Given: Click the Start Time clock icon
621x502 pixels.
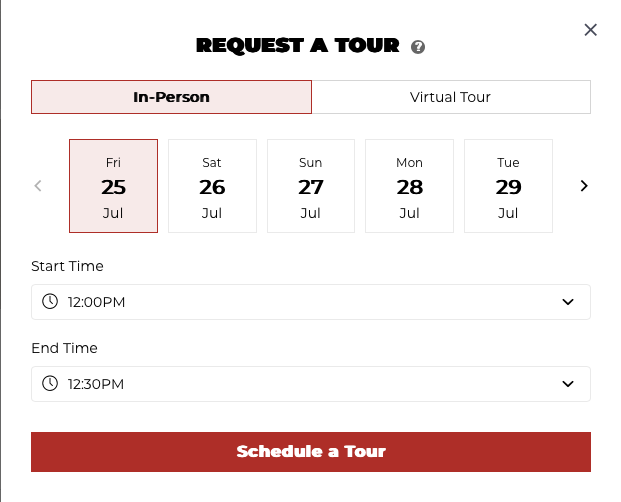Looking at the screenshot, I should point(50,302).
